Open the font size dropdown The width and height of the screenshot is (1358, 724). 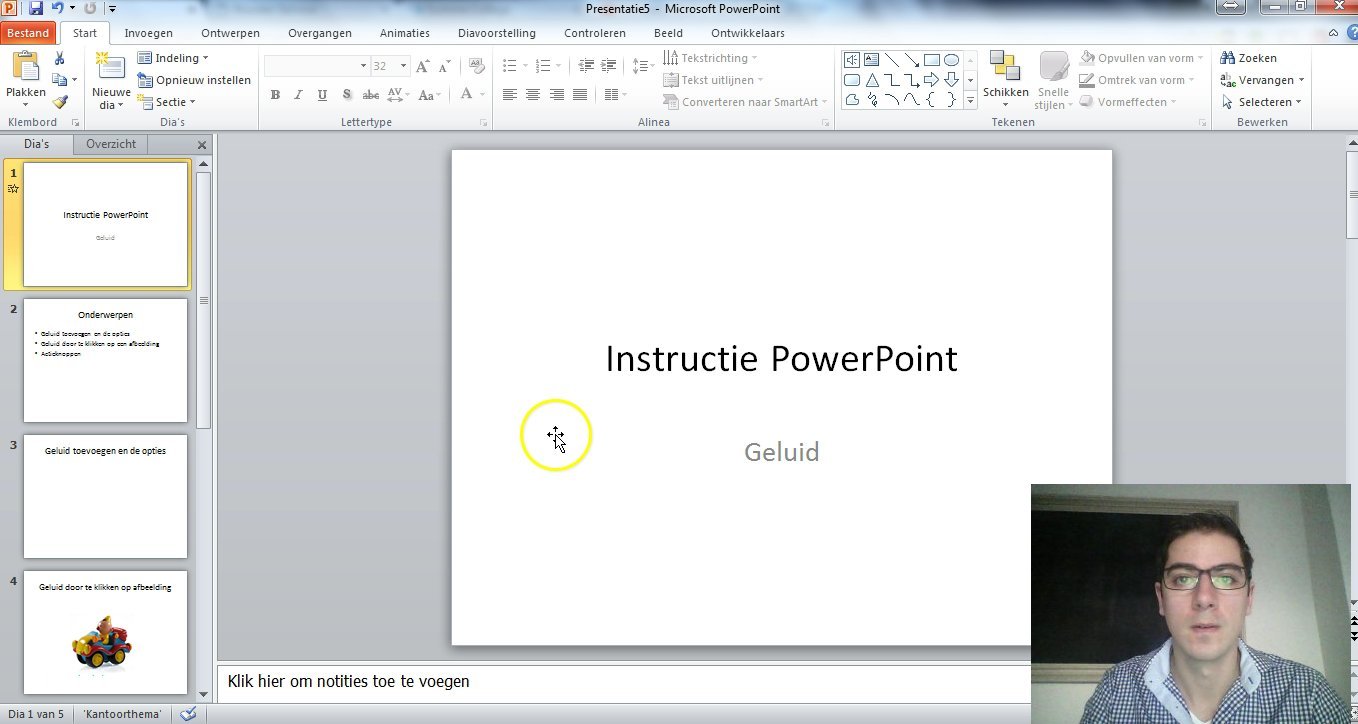click(401, 65)
